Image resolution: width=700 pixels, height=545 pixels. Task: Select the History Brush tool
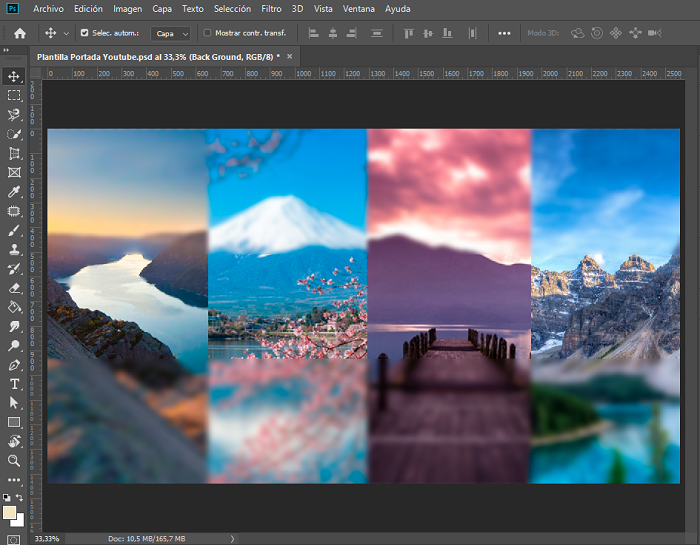[x=14, y=269]
